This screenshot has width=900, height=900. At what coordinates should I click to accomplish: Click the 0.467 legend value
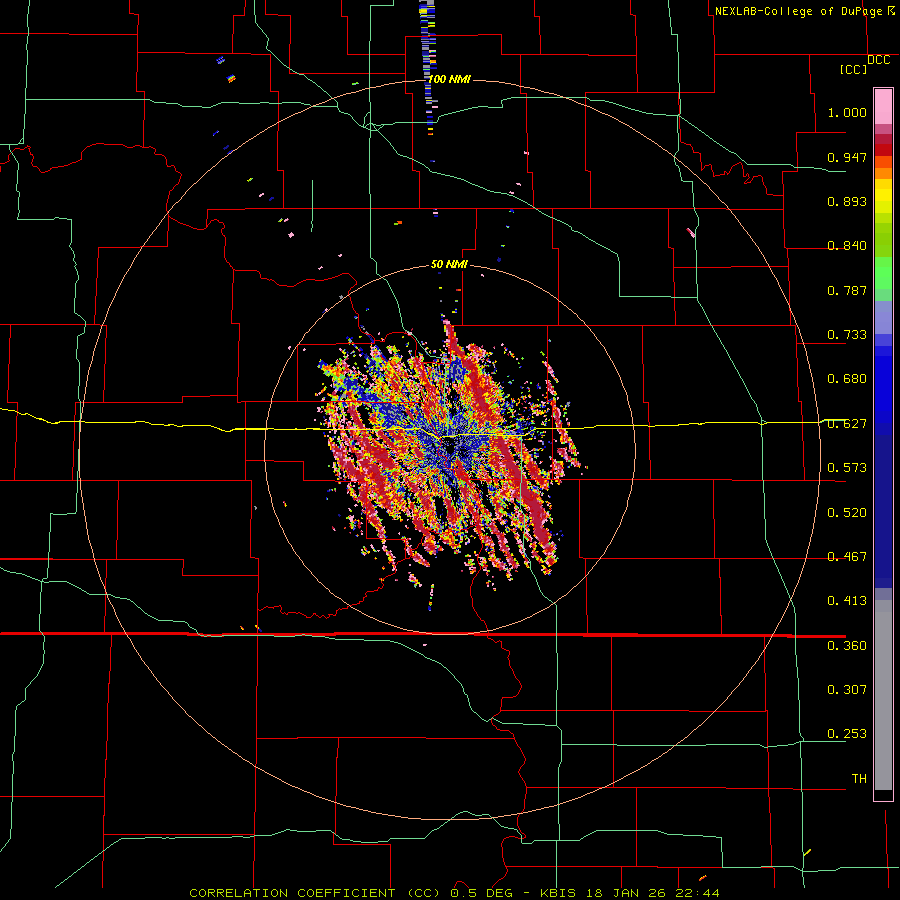click(847, 557)
